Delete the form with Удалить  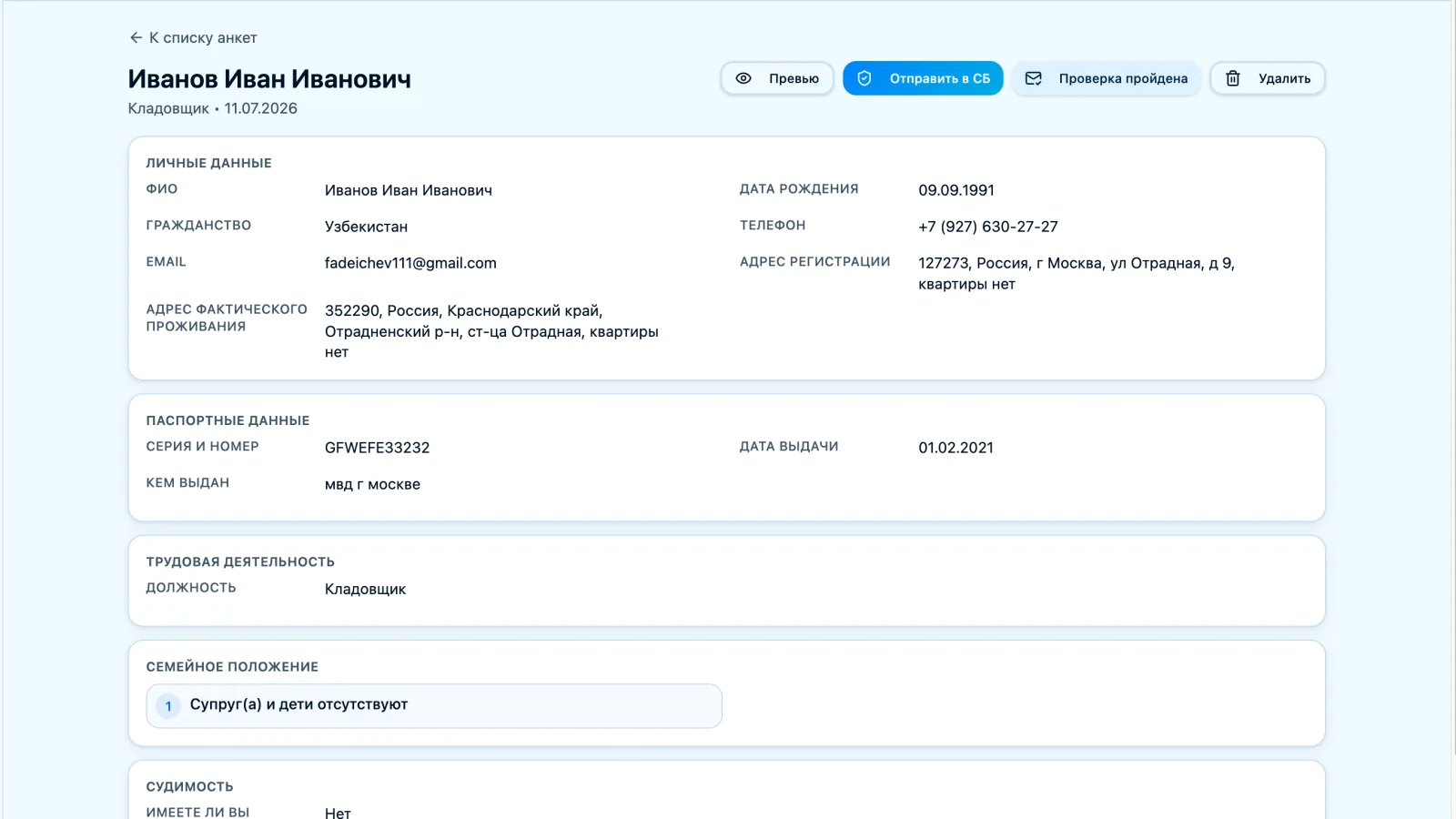1268,78
